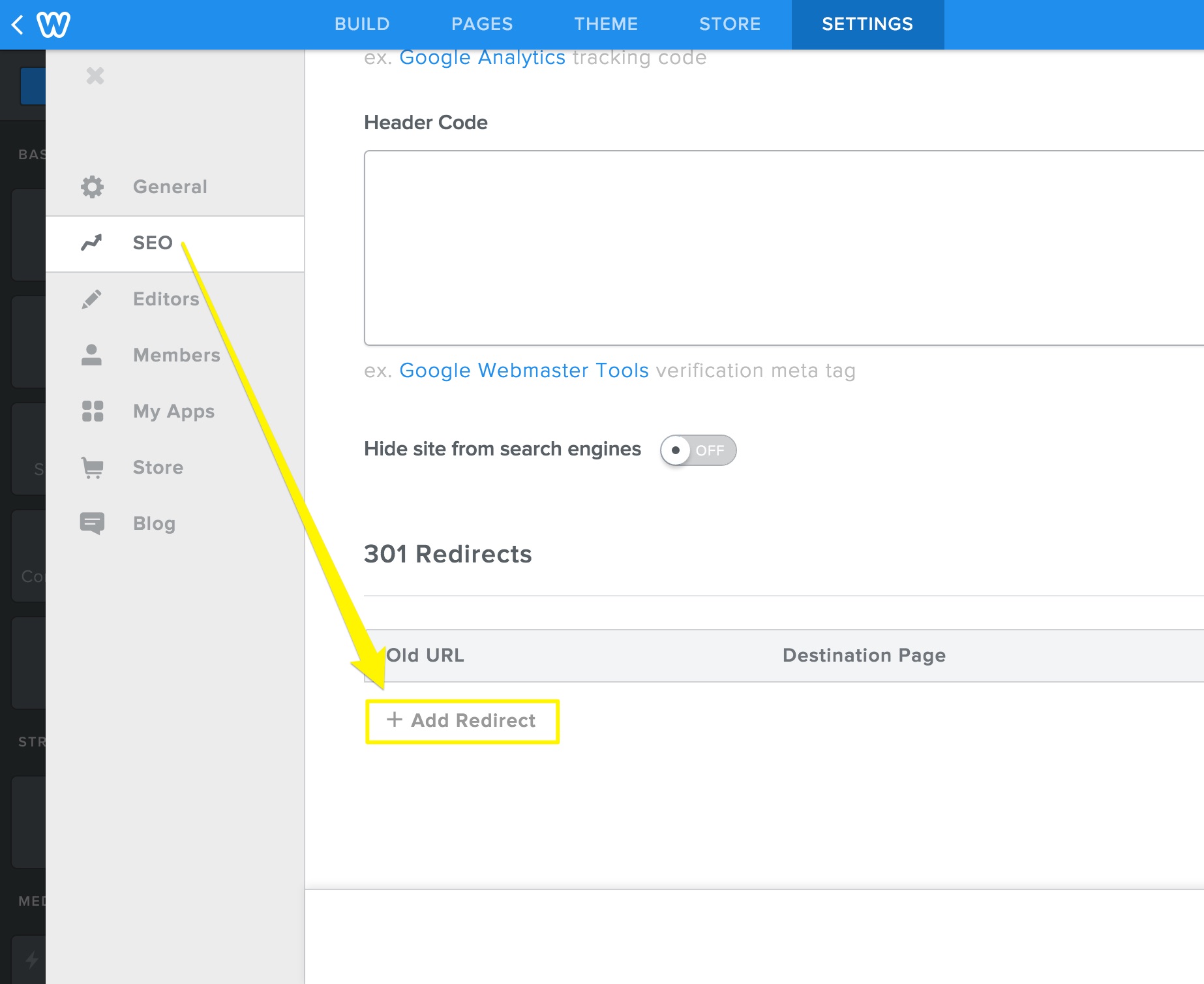Image resolution: width=1204 pixels, height=984 pixels.
Task: Open the PAGES tab
Action: (x=482, y=24)
